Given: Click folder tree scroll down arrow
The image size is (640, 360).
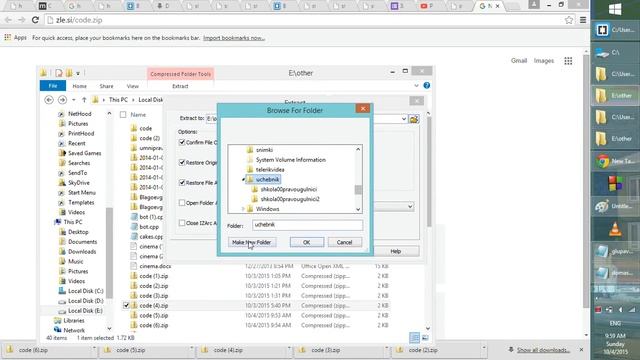Looking at the screenshot, I should tap(358, 209).
